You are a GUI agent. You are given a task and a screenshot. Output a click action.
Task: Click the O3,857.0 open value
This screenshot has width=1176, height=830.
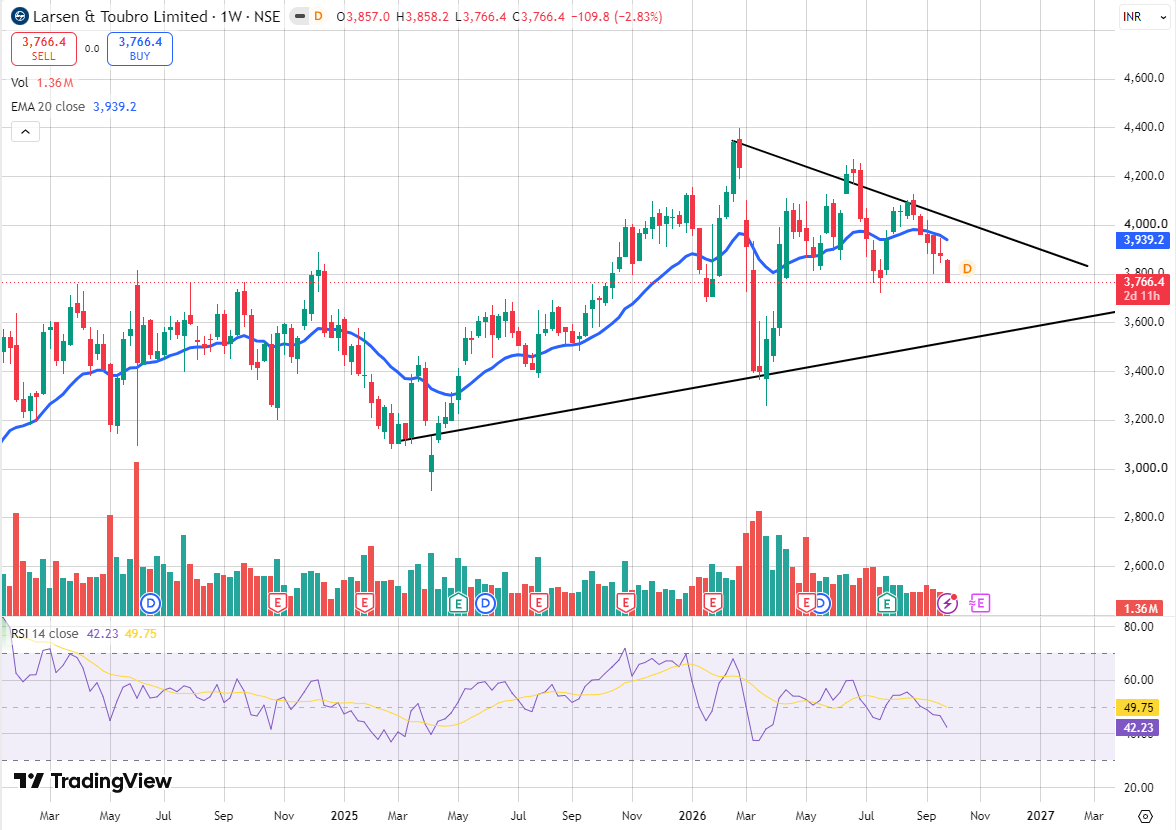(x=363, y=16)
